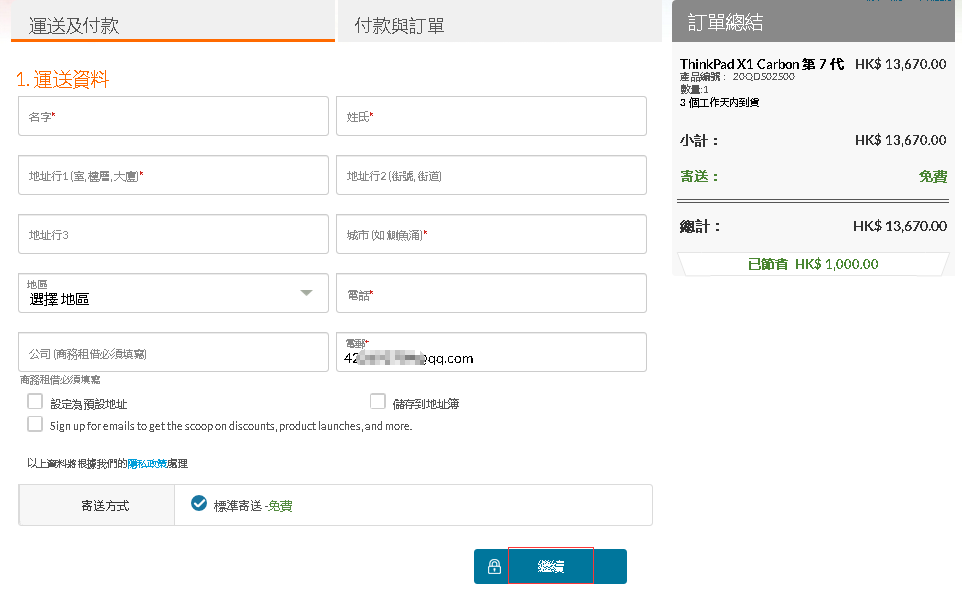Focus the 地址行3 input box
This screenshot has height=590, width=962.
click(x=173, y=234)
